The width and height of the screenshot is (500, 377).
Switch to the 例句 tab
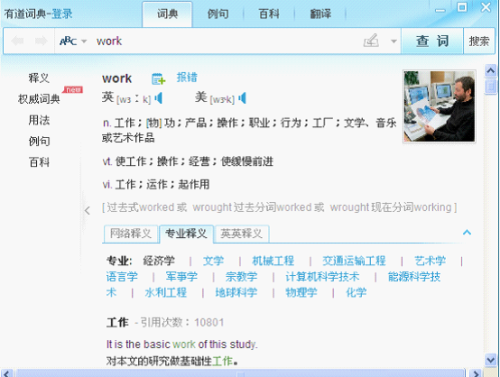pyautogui.click(x=218, y=14)
